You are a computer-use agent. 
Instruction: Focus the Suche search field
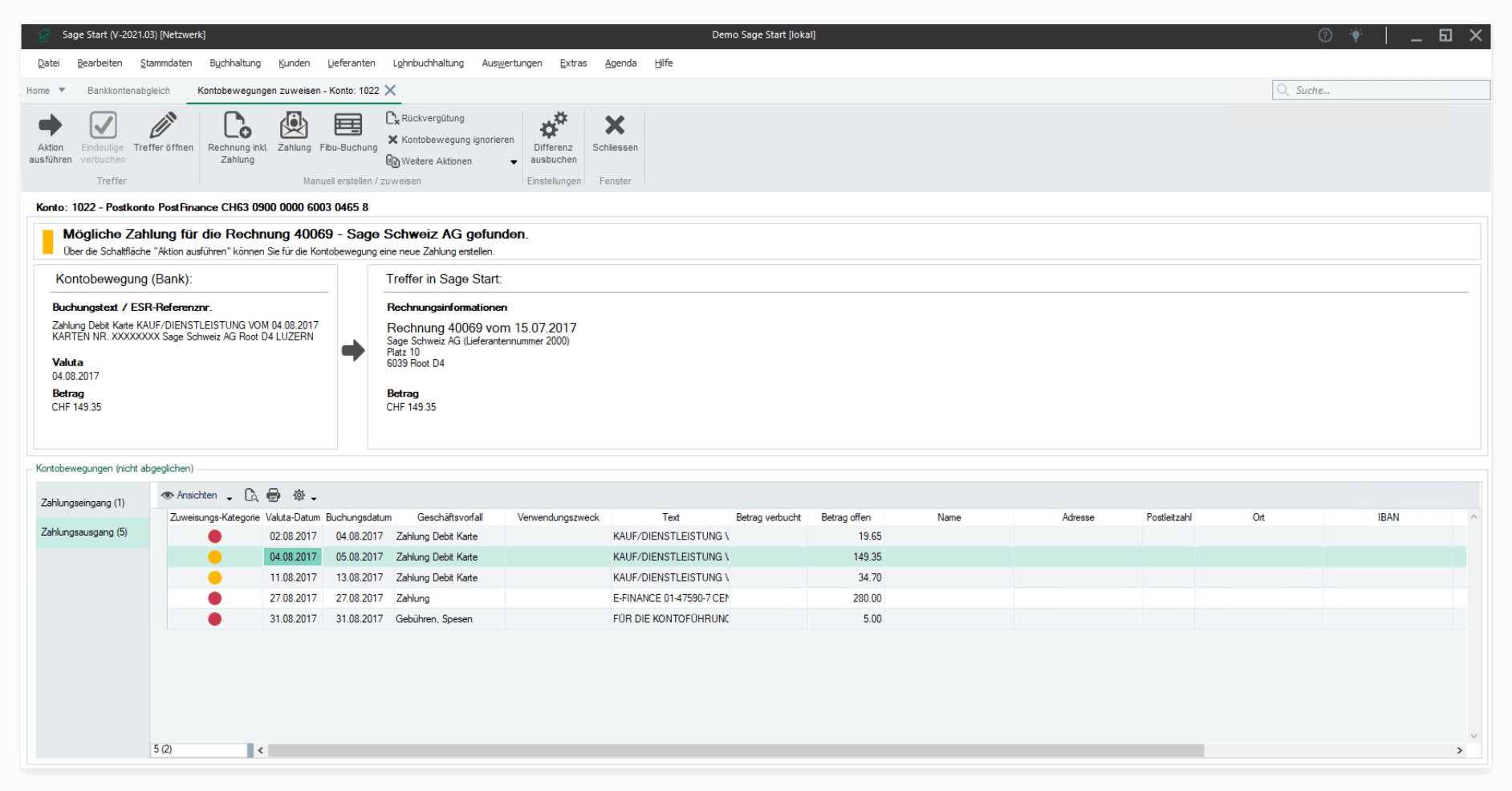[x=1381, y=90]
